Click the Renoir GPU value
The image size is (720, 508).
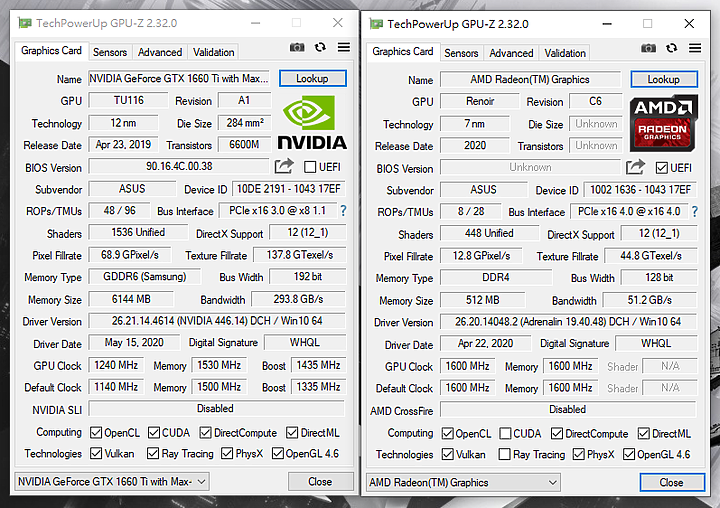pos(480,101)
